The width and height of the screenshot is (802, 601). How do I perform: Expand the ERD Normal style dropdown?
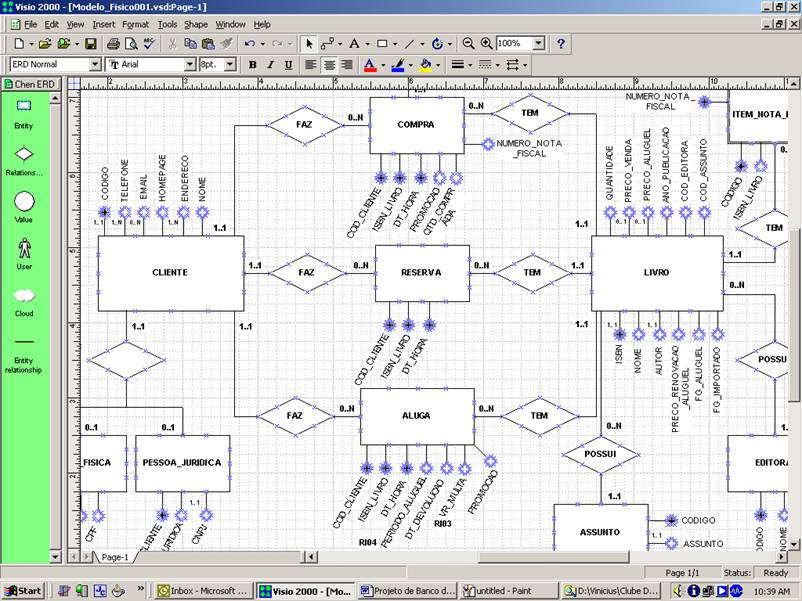95,65
